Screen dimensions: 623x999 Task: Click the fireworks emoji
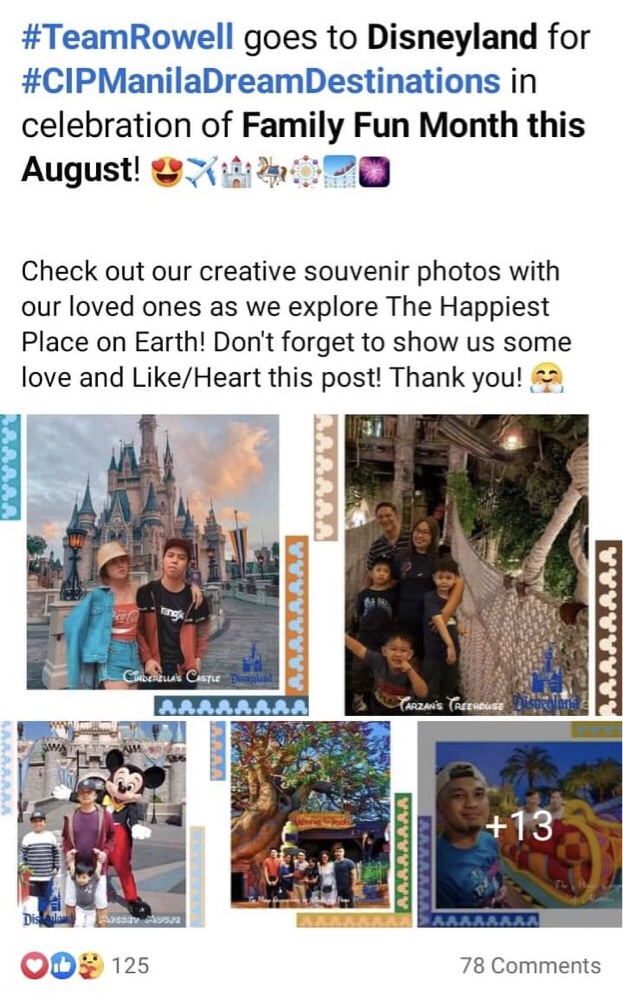(374, 171)
